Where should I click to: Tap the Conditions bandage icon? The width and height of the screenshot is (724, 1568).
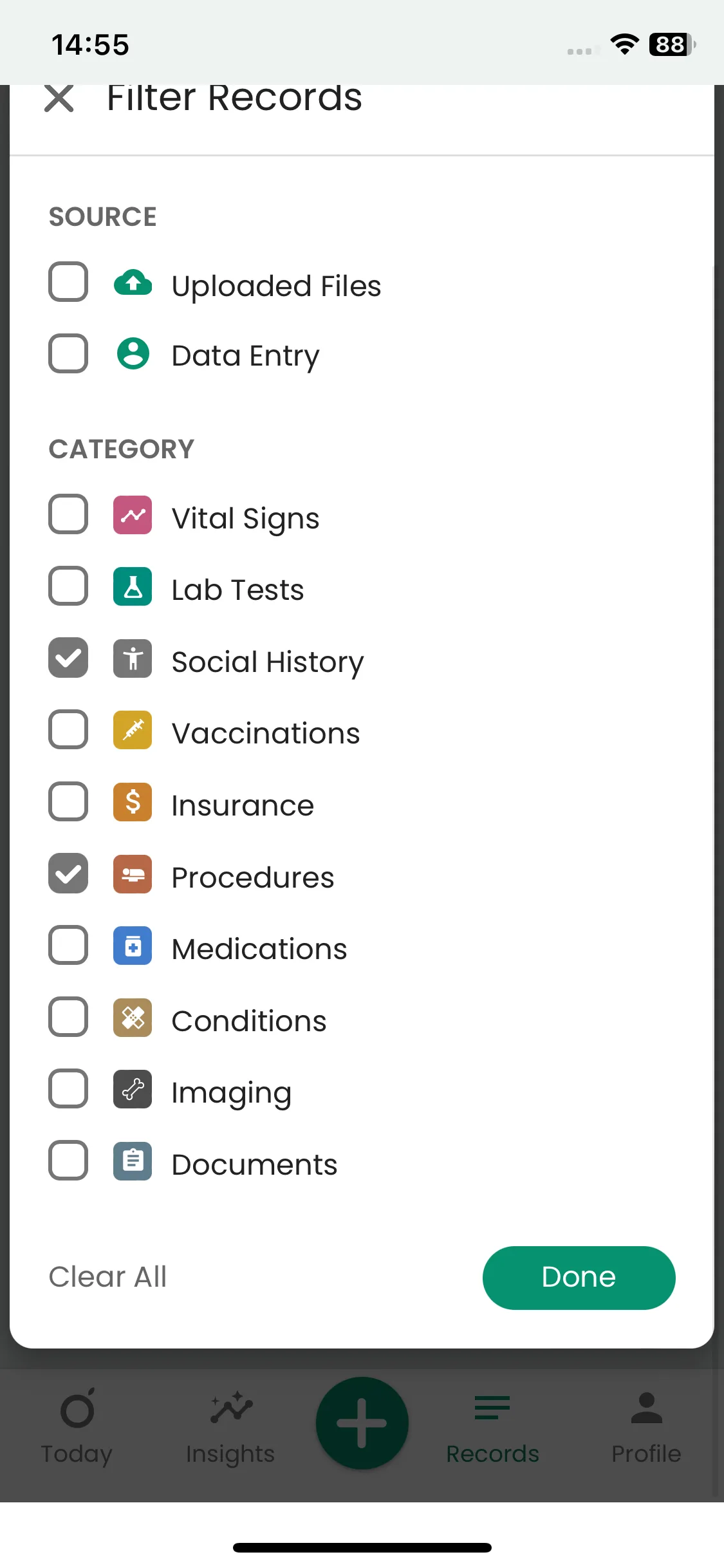tap(133, 1018)
